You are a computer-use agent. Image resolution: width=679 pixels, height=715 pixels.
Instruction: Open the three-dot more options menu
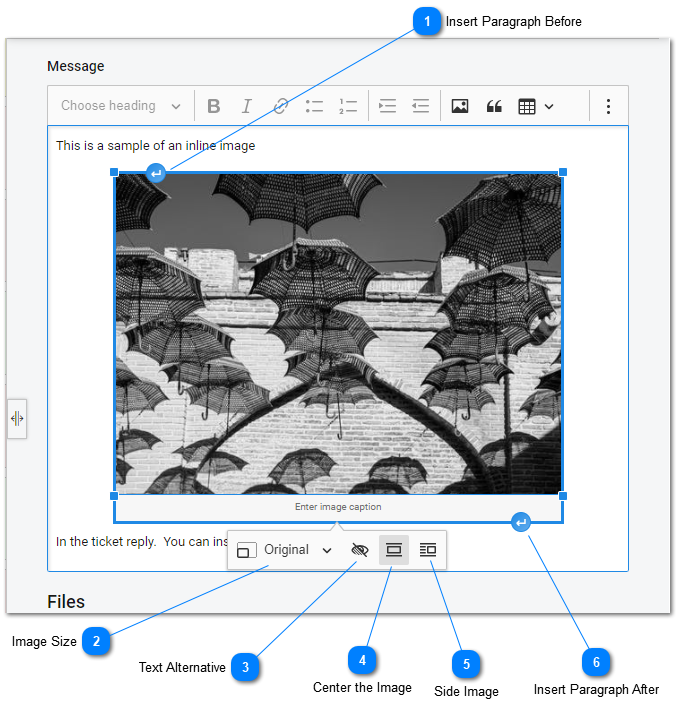[608, 106]
